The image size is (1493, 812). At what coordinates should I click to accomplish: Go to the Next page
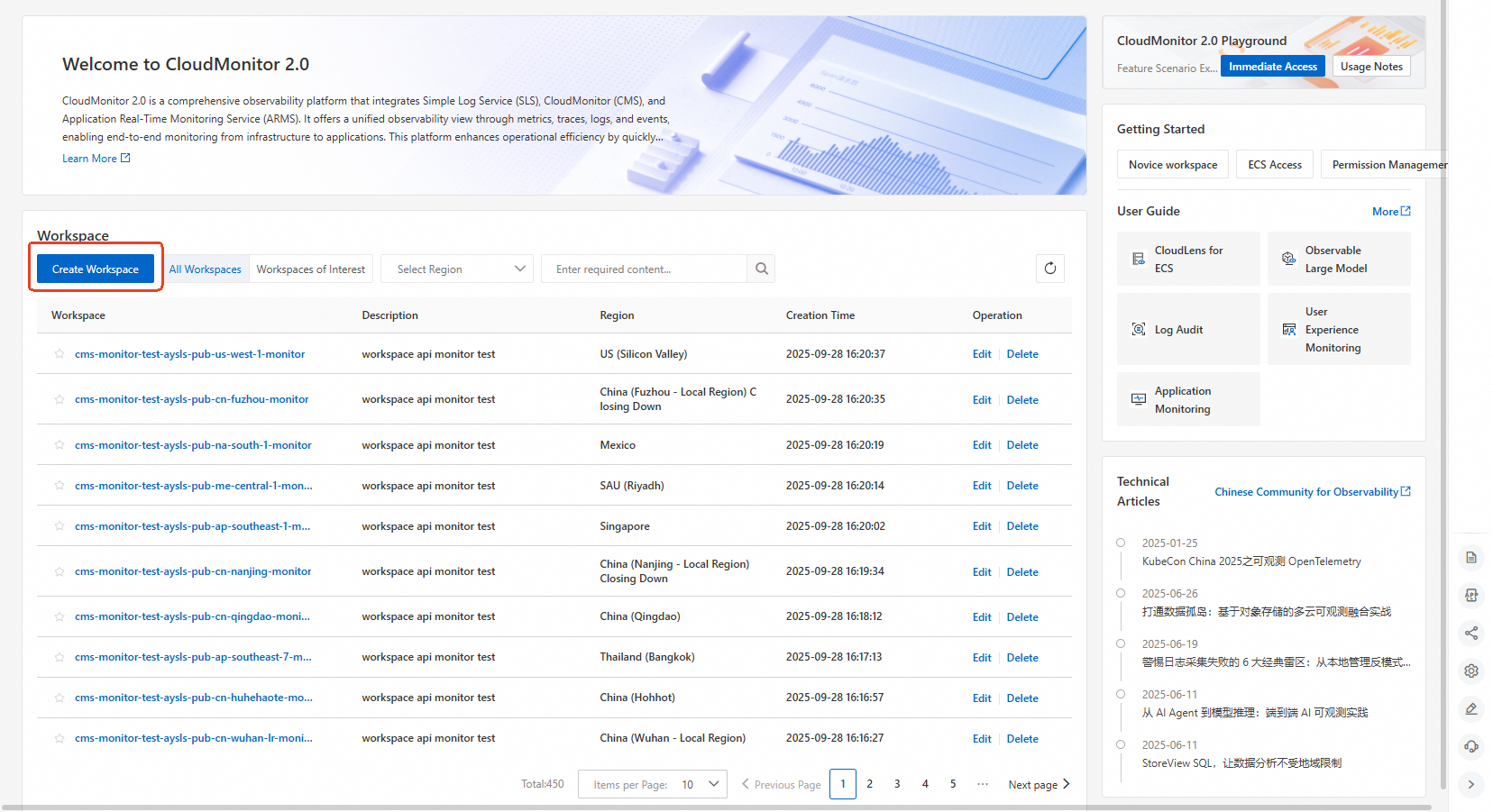[1039, 784]
